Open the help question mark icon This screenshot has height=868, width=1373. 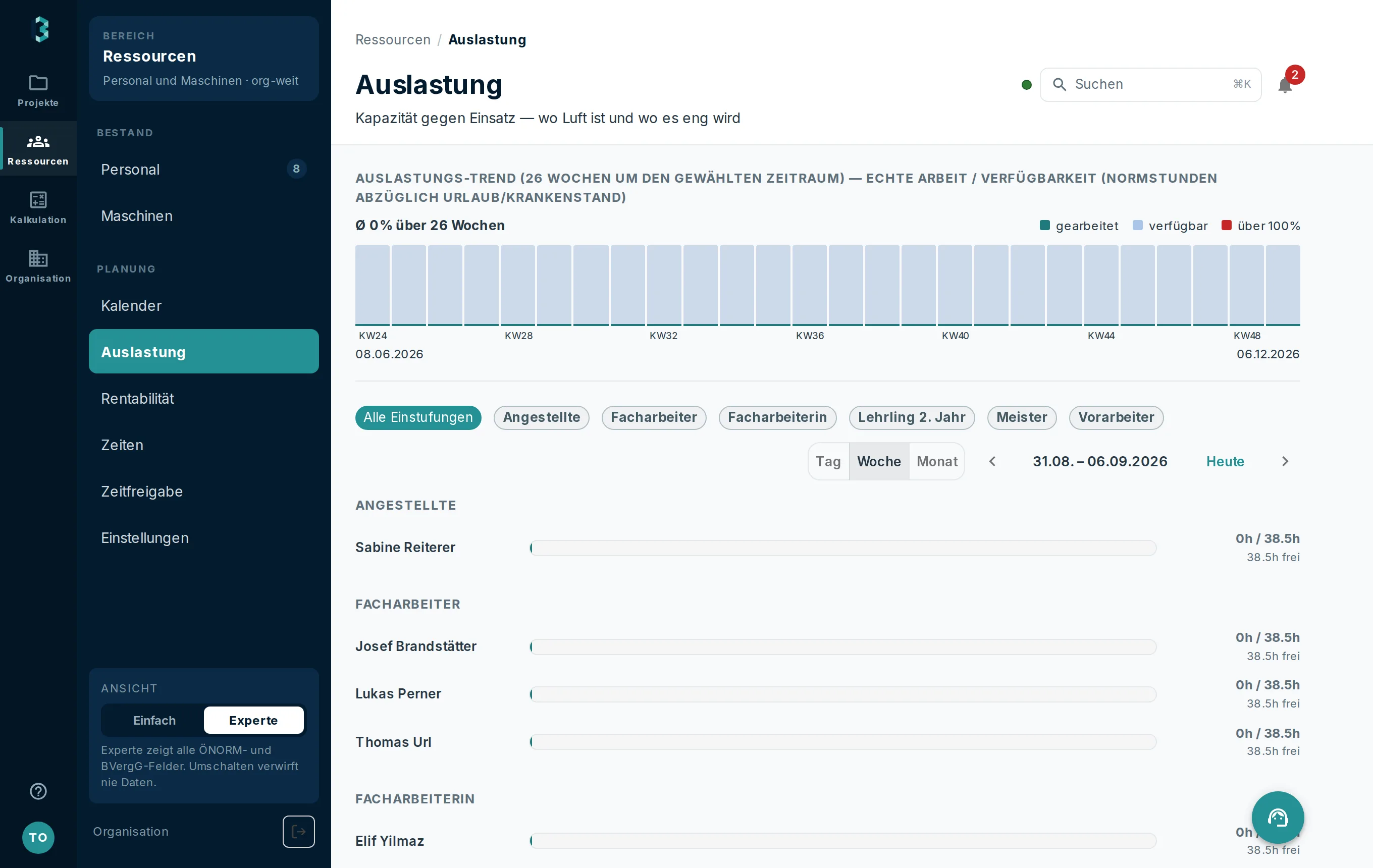click(x=38, y=790)
